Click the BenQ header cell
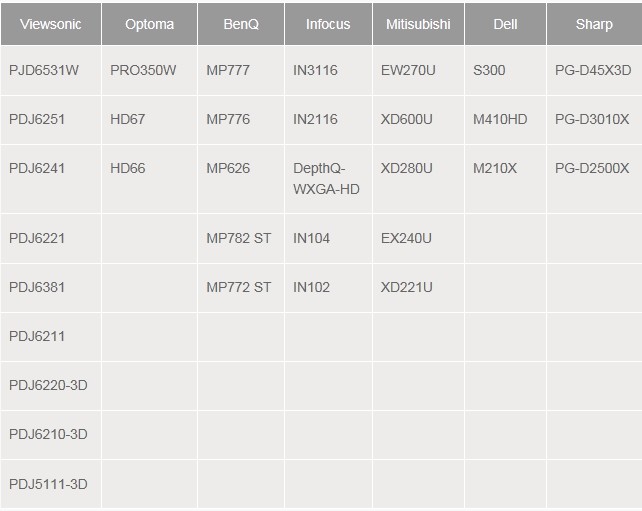Screen dimensions: 642x511 241,24
